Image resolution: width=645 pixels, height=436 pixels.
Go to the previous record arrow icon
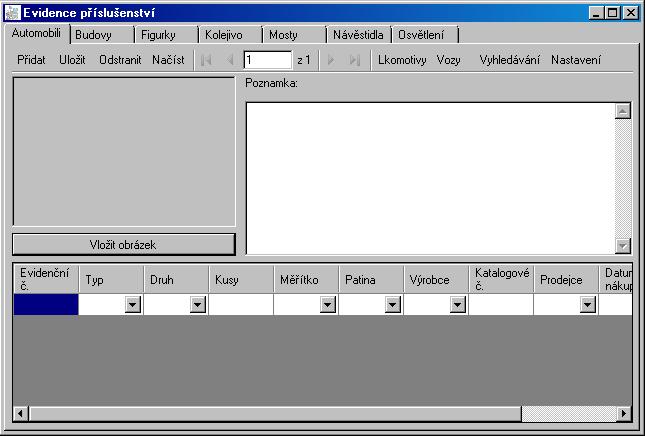(230, 60)
